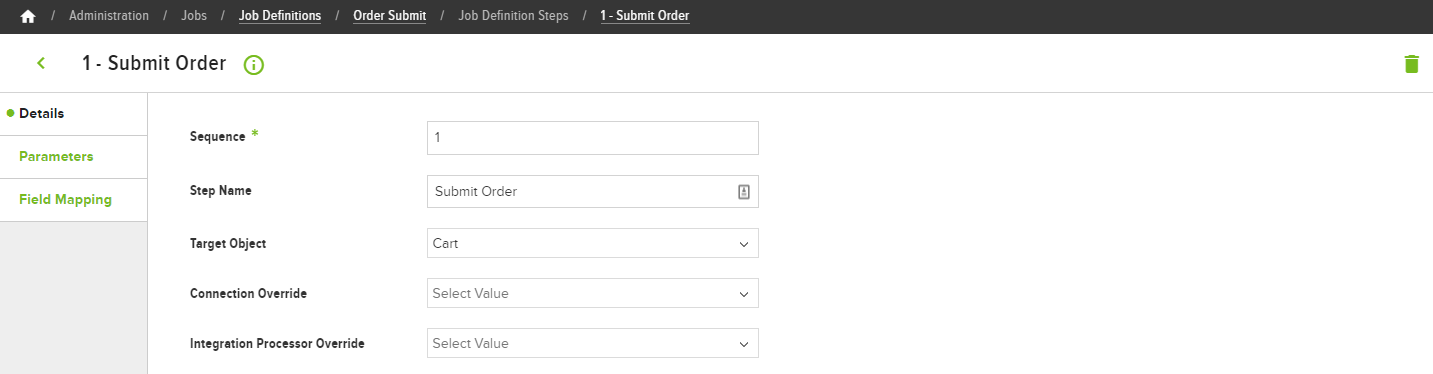Click Administration in the breadcrumb

tap(109, 16)
